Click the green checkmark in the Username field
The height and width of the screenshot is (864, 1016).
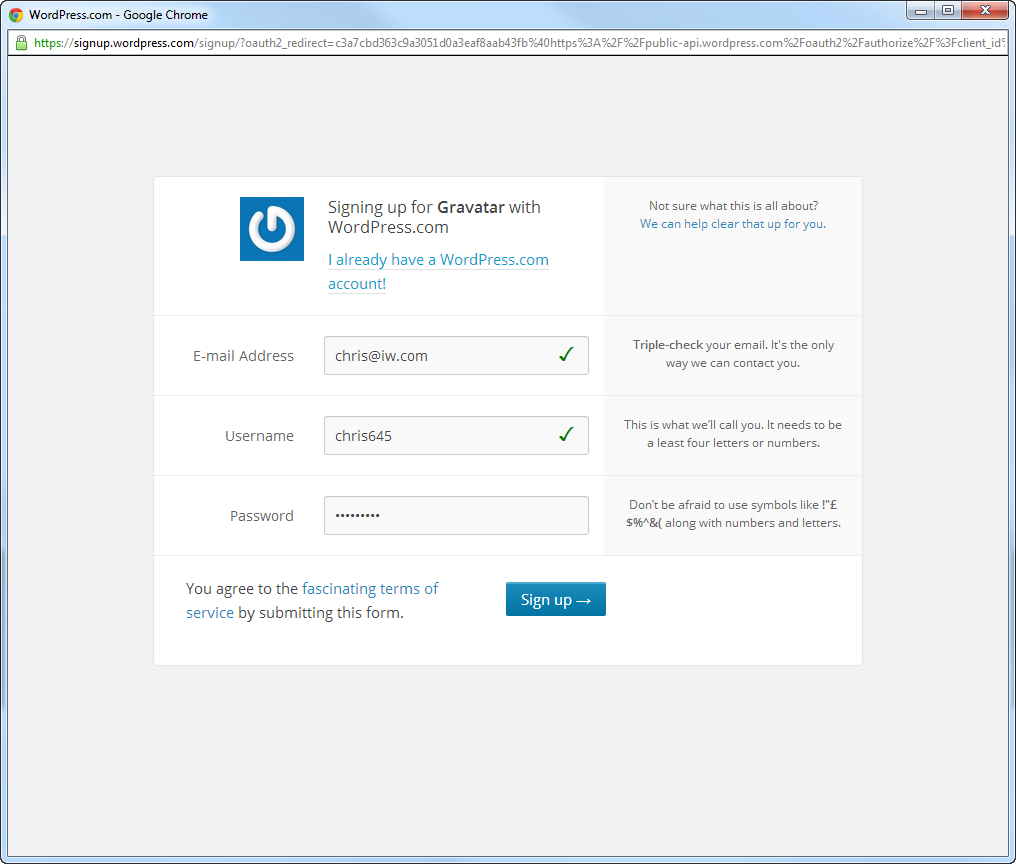(x=566, y=435)
